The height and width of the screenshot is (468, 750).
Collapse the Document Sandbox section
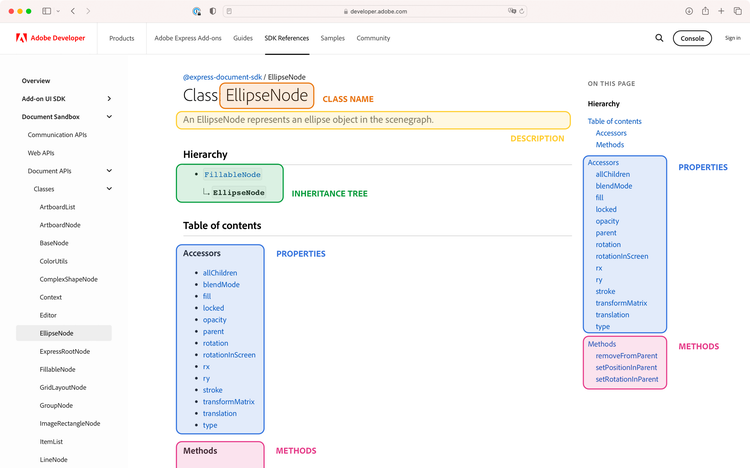tap(109, 116)
